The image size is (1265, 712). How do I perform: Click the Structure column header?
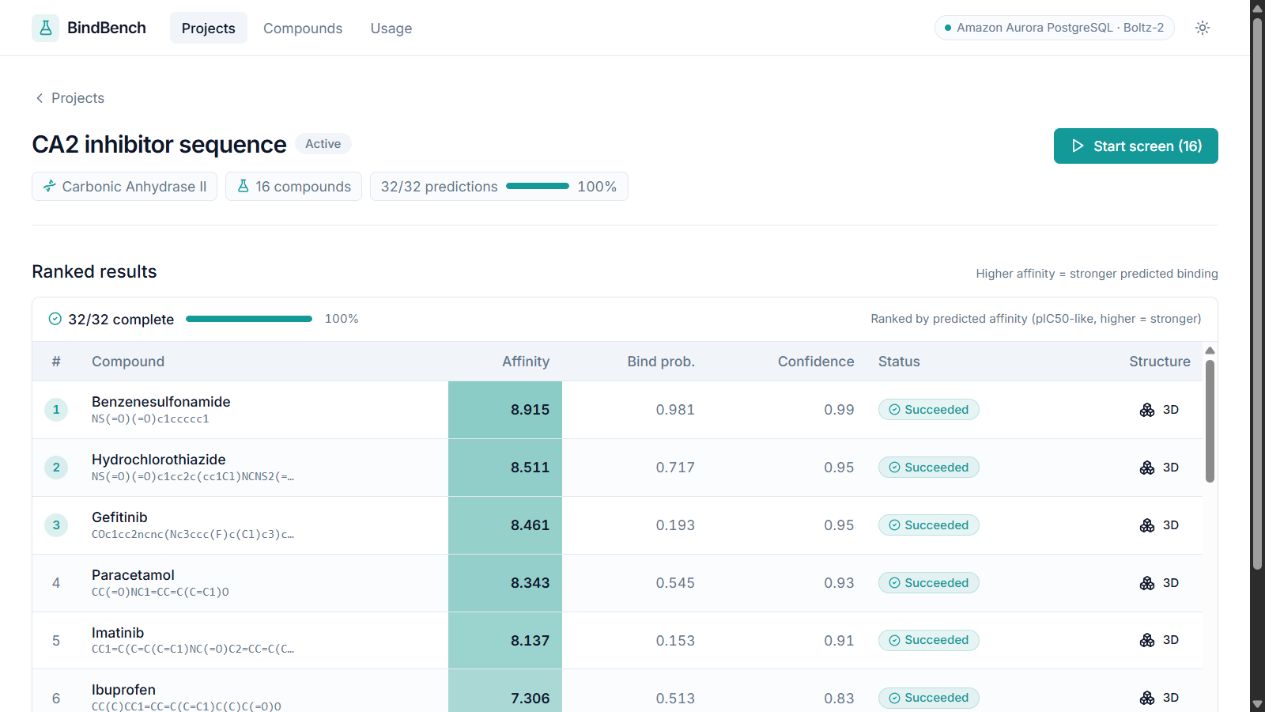[1160, 361]
